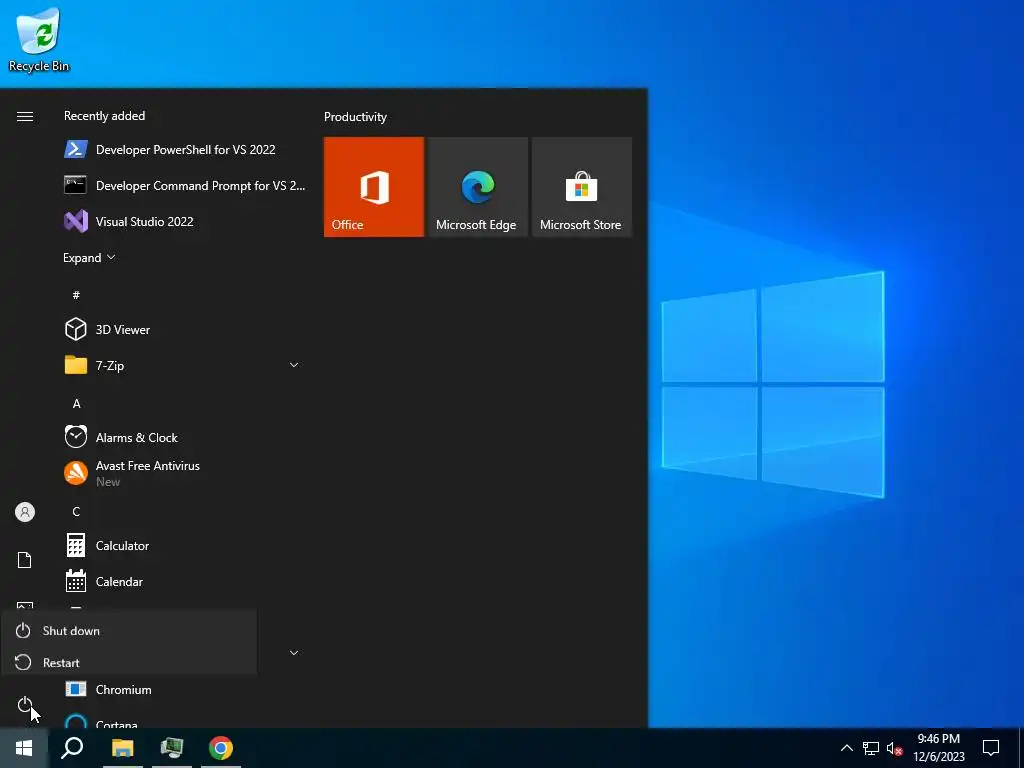The height and width of the screenshot is (768, 1024).
Task: Click the Windows Start button
Action: [24, 748]
